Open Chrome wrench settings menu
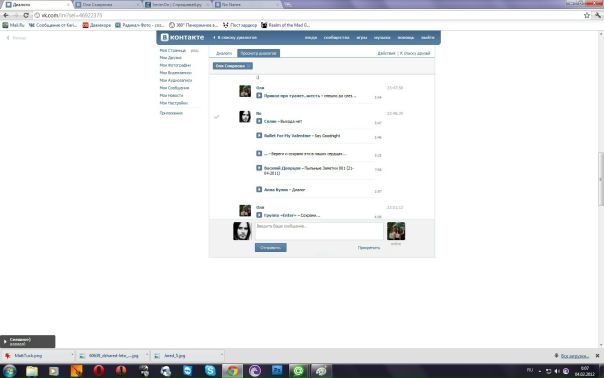This screenshot has height=378, width=604. tap(597, 15)
